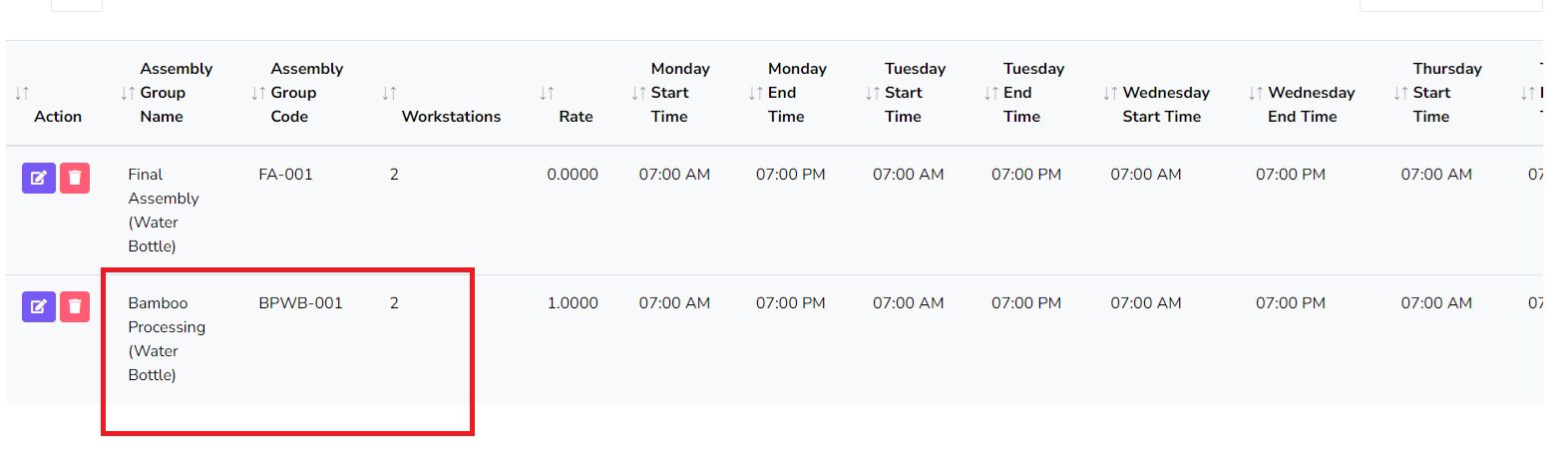
Task: Sort by Wednesday Start Time column
Action: (1110, 93)
